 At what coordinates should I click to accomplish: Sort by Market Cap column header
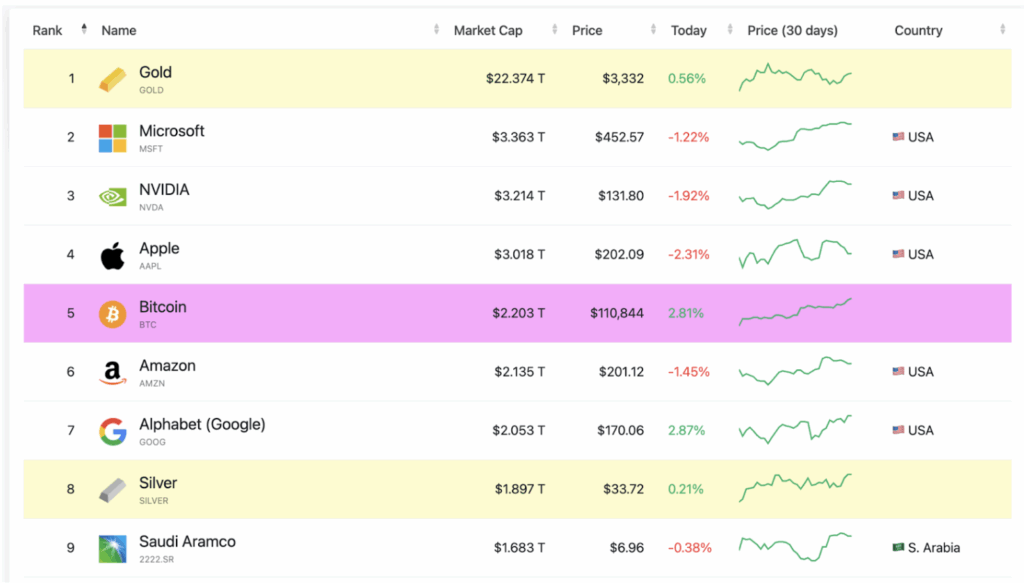[x=488, y=30]
